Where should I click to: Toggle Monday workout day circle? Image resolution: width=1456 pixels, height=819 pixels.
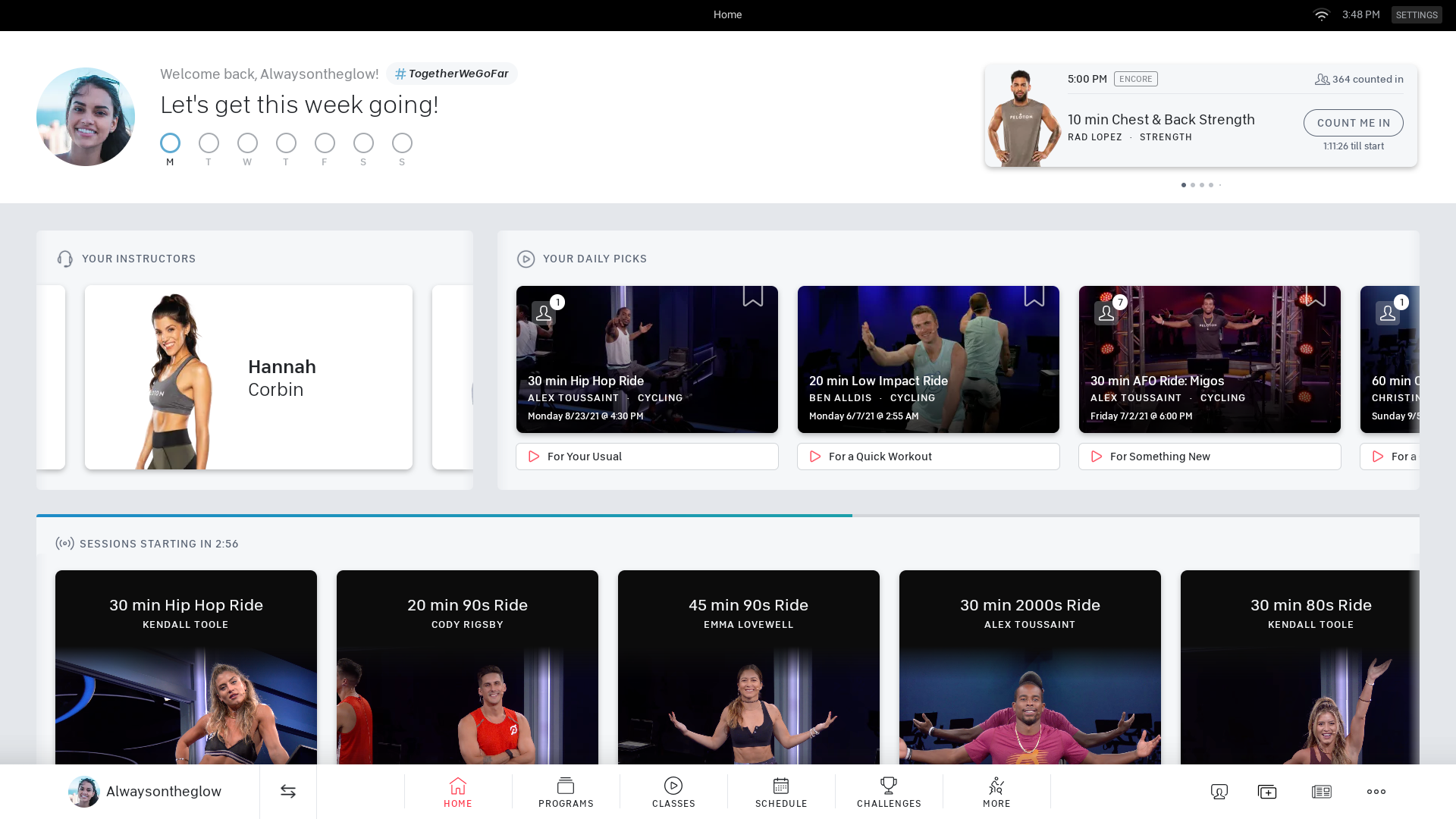click(x=170, y=143)
